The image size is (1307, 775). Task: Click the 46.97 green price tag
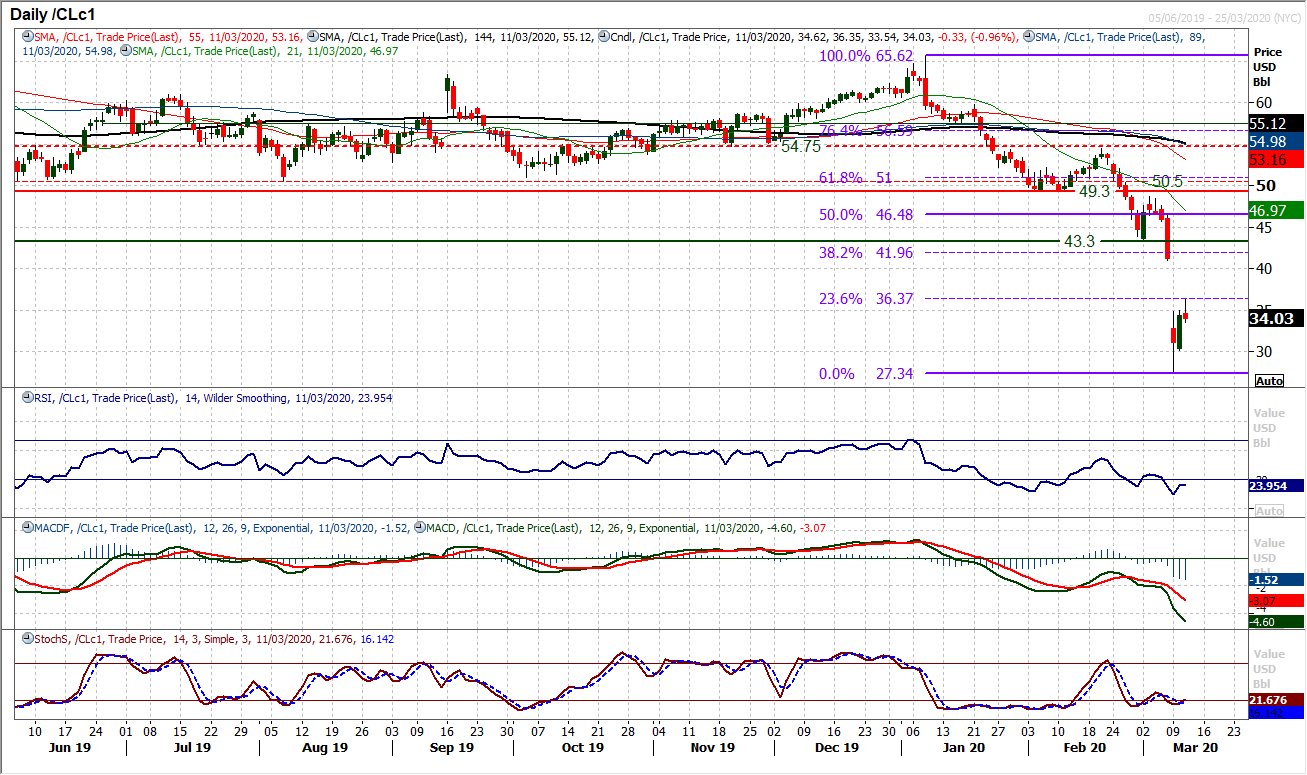[x=1274, y=210]
